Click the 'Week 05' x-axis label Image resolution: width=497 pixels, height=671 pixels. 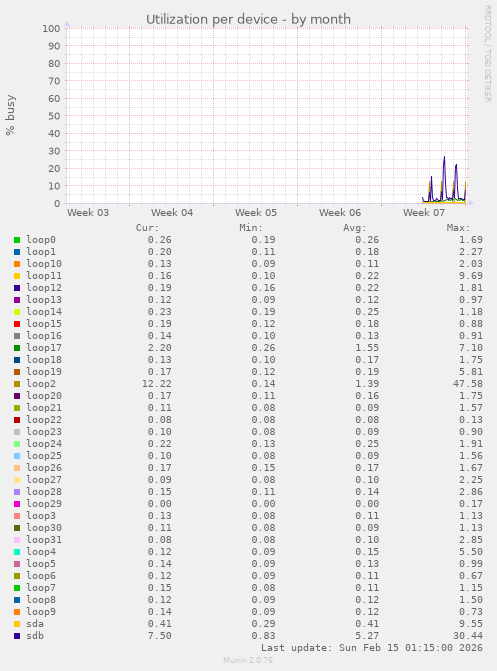[x=256, y=213]
